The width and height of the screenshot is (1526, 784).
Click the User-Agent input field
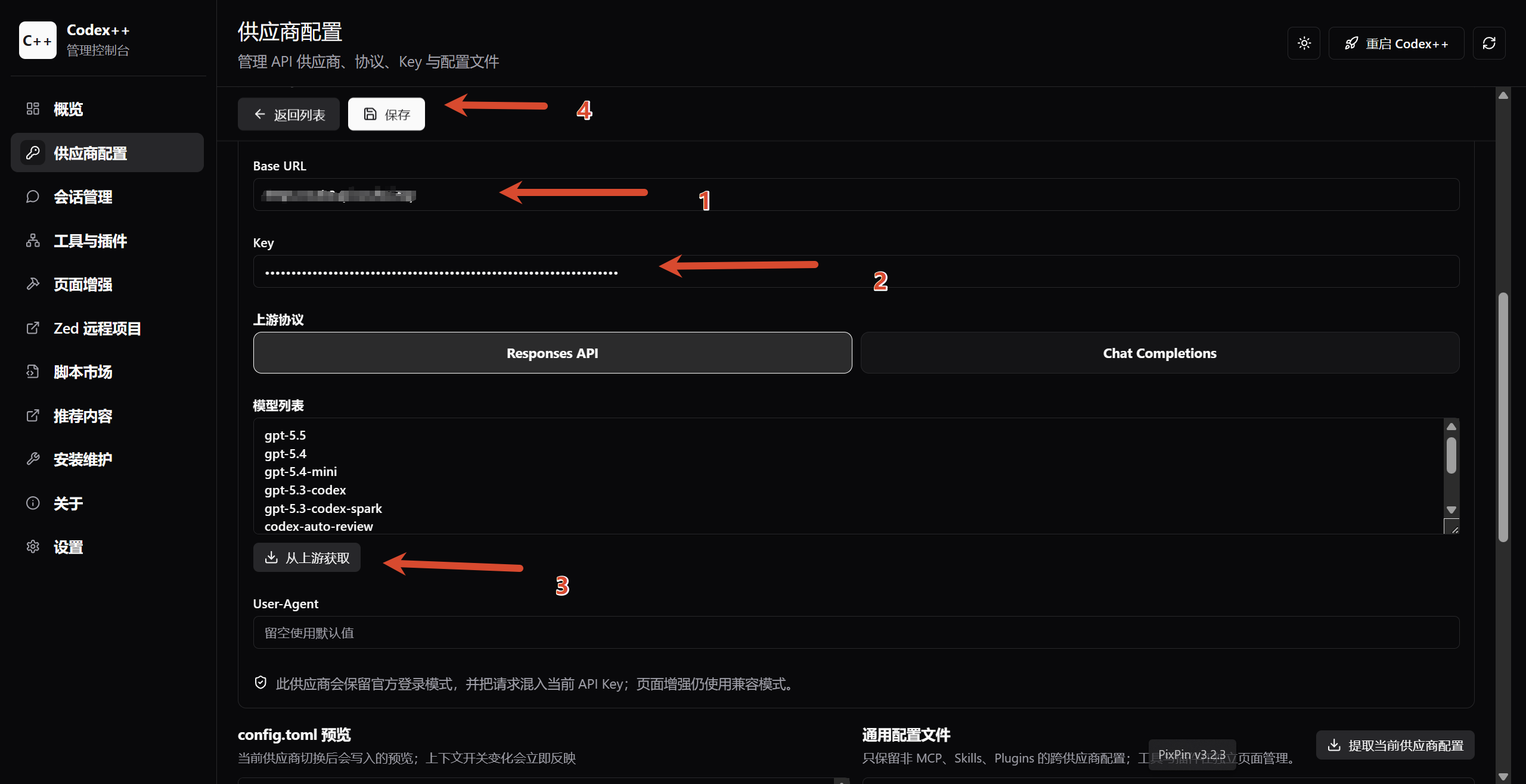pos(856,633)
